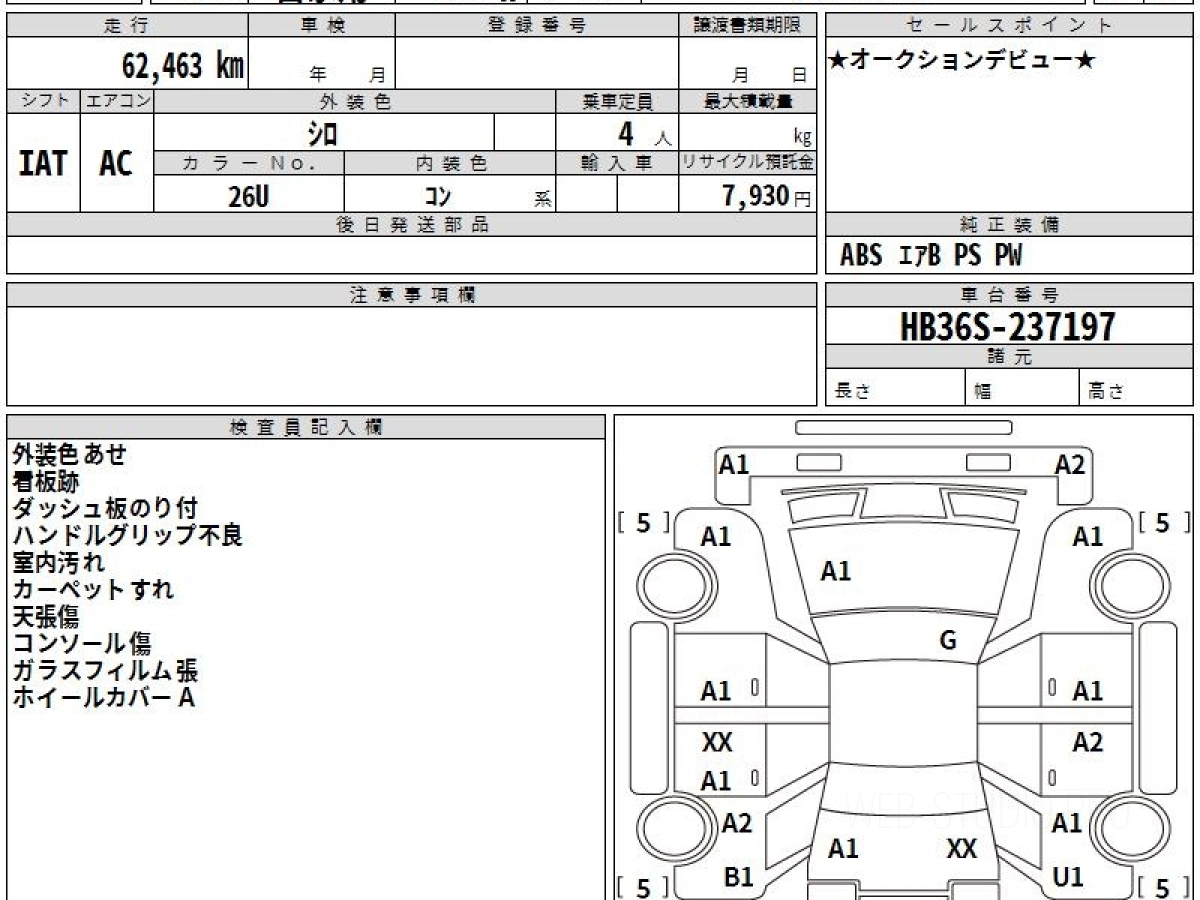Select the 走行 header cell
This screenshot has width=1200, height=900.
127,26
